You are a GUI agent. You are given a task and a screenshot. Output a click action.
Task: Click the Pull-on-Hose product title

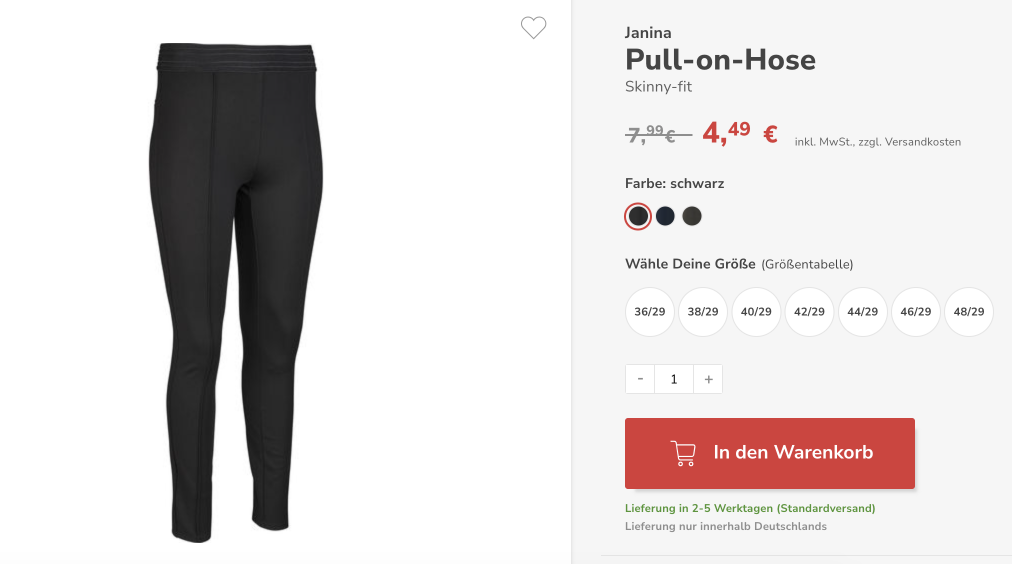tap(720, 60)
